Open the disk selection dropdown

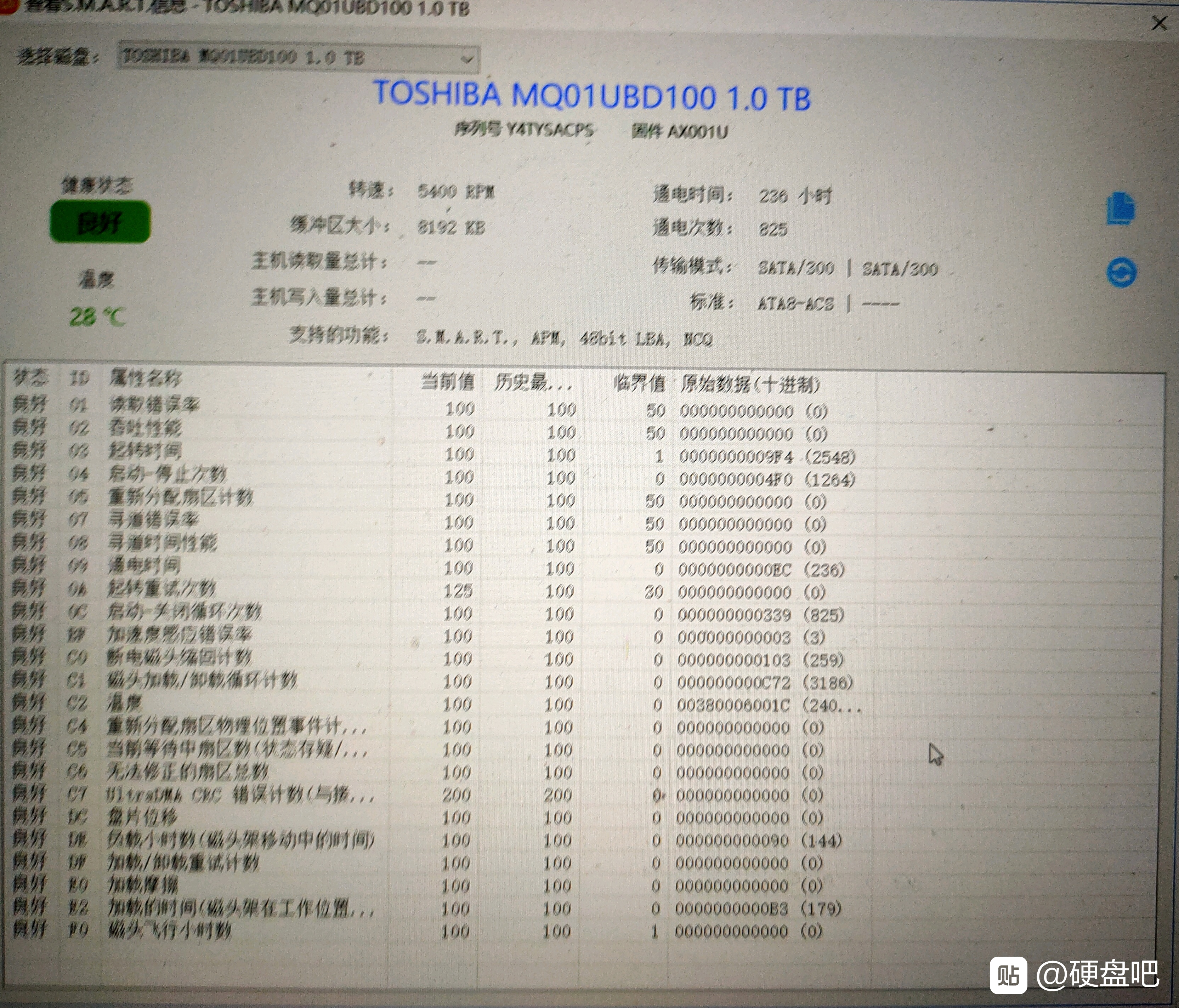pos(299,57)
